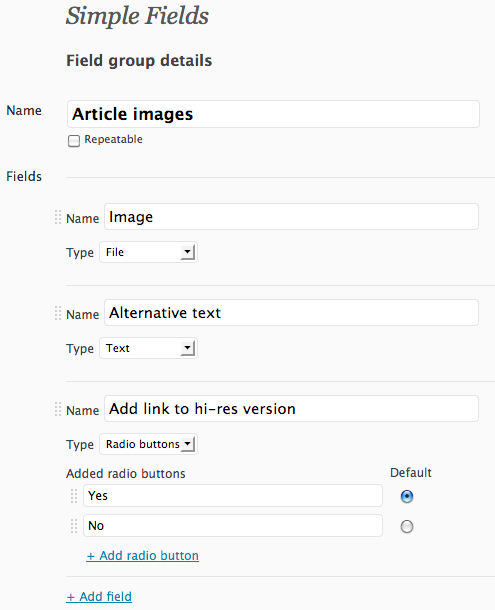Click the Yes radio label input
The image size is (495, 610).
(x=233, y=496)
